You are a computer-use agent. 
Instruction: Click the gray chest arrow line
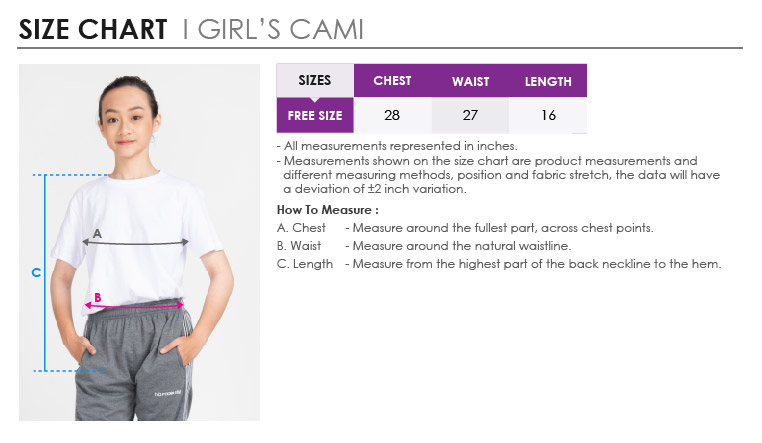[135, 242]
